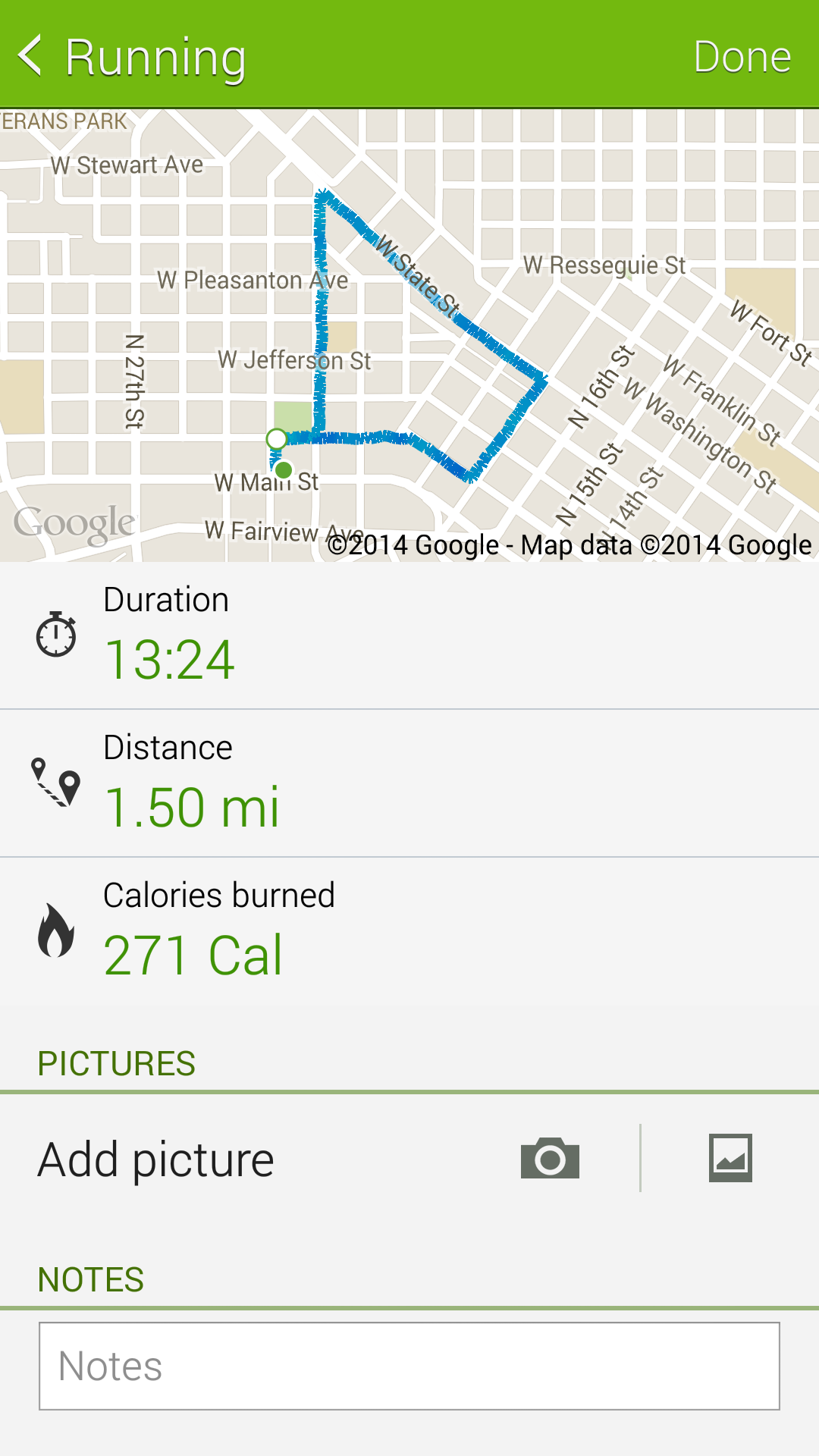
Task: Tap the 13:24 duration value
Action: tap(169, 659)
